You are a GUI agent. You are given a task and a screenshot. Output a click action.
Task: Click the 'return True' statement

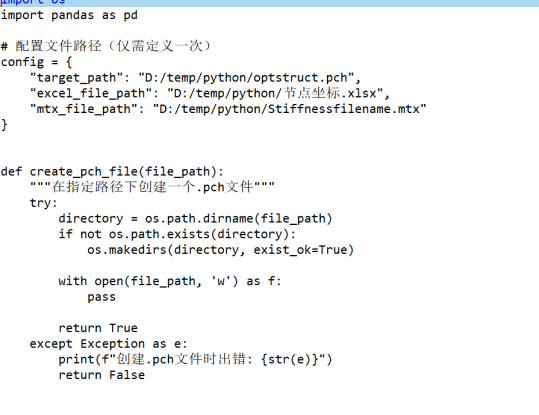point(98,328)
